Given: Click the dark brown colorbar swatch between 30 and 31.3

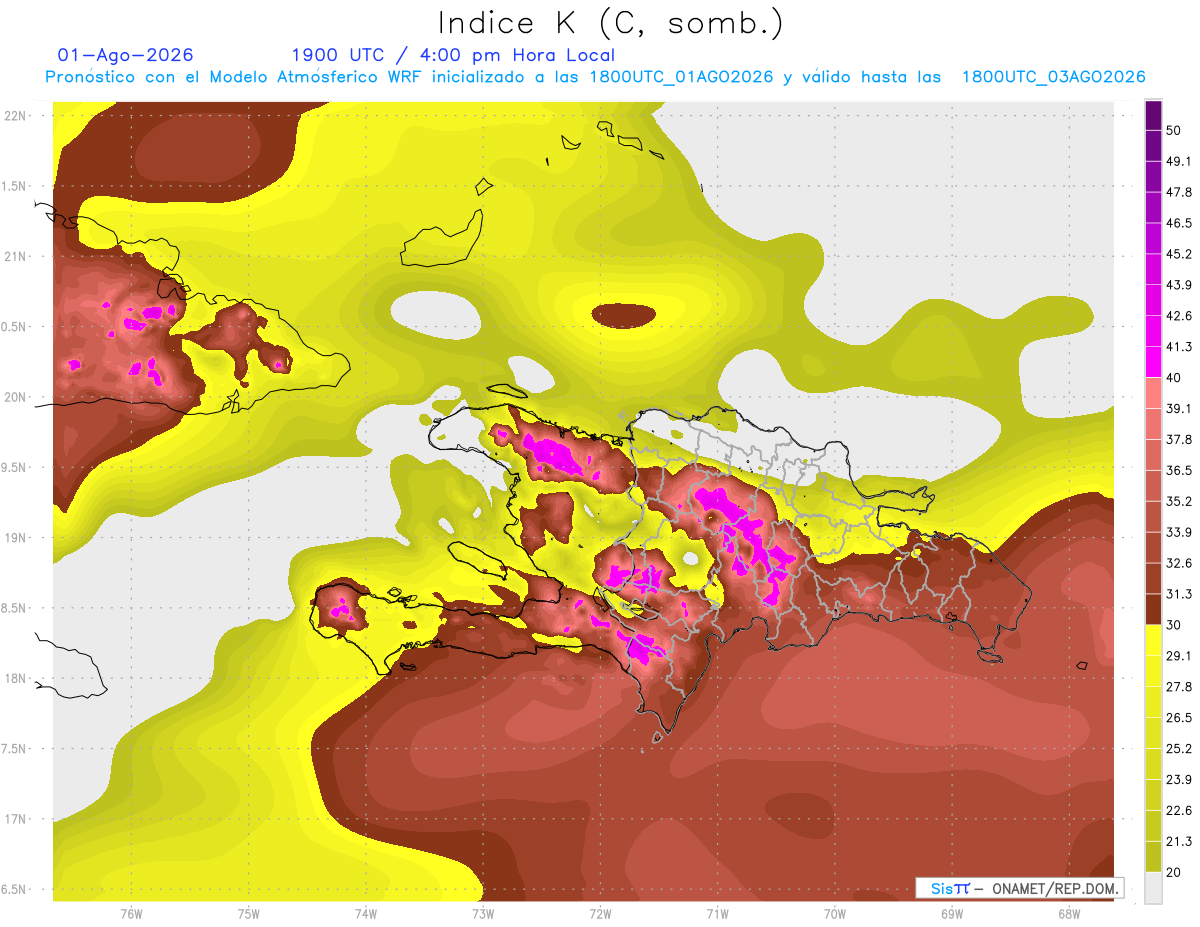Looking at the screenshot, I should (1153, 609).
